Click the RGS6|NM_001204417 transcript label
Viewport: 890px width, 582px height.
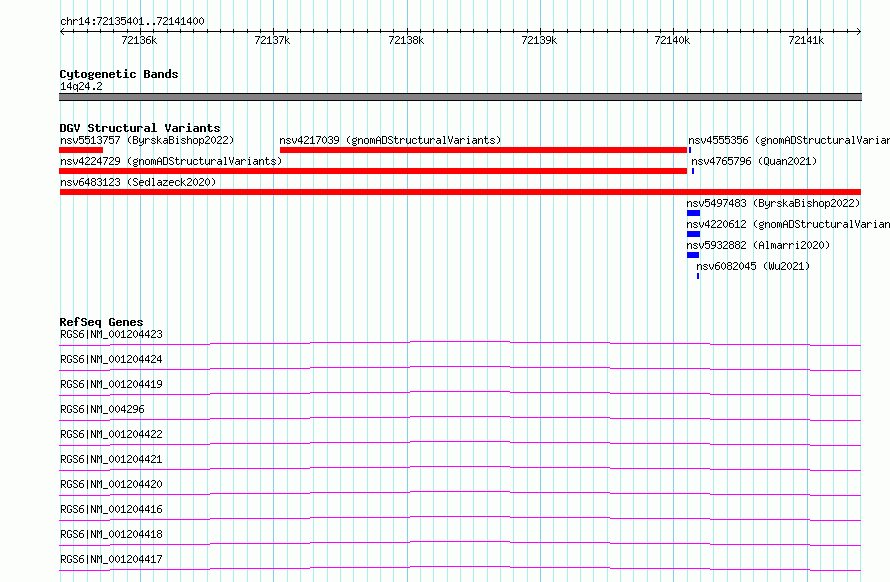click(111, 559)
